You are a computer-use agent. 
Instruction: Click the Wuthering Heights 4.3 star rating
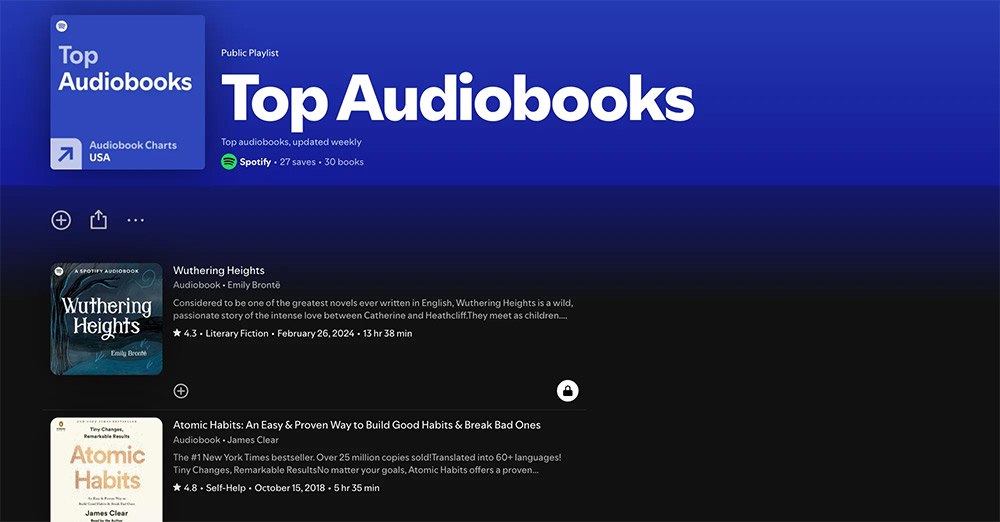pos(185,333)
